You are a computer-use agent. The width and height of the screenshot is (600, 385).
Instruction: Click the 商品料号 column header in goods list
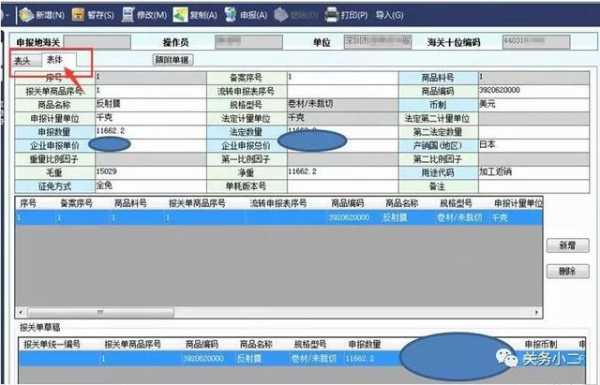(x=130, y=203)
